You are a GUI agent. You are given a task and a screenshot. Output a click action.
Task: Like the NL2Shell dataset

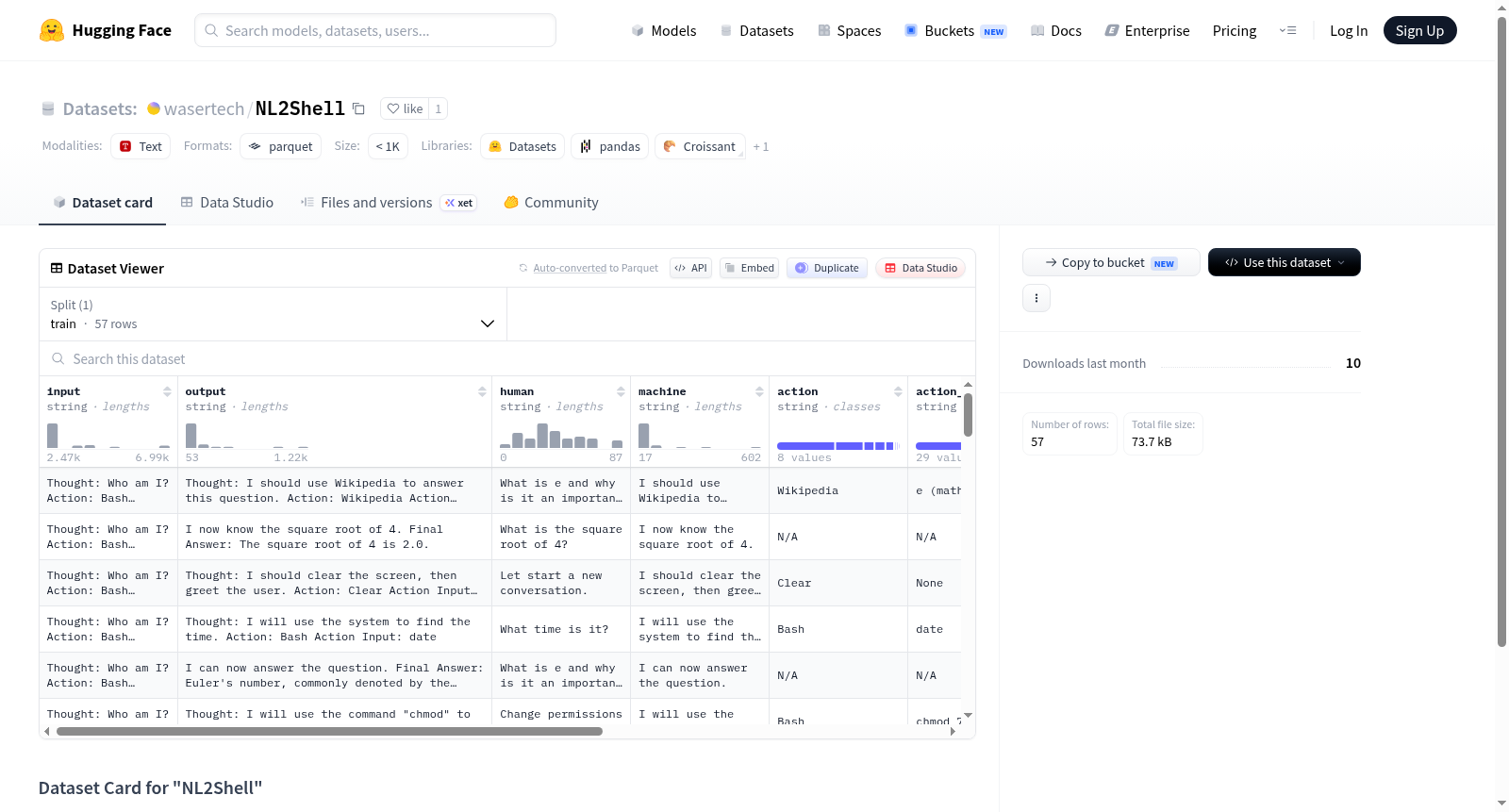point(405,108)
